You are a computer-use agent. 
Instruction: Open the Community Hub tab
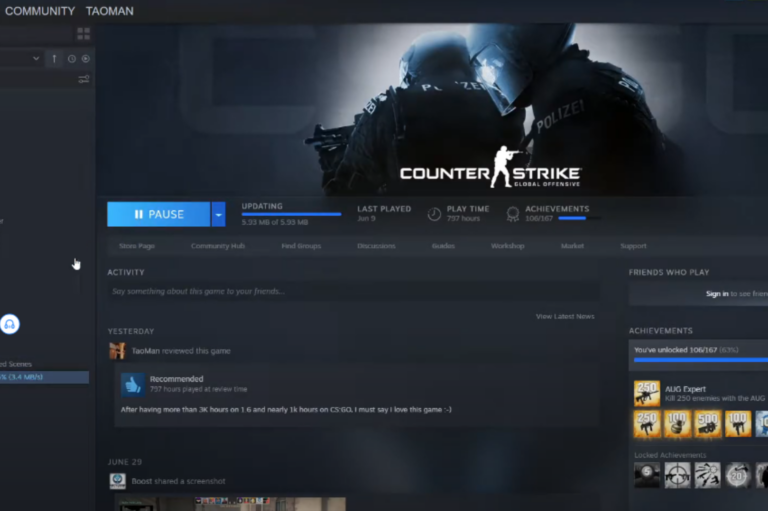218,246
